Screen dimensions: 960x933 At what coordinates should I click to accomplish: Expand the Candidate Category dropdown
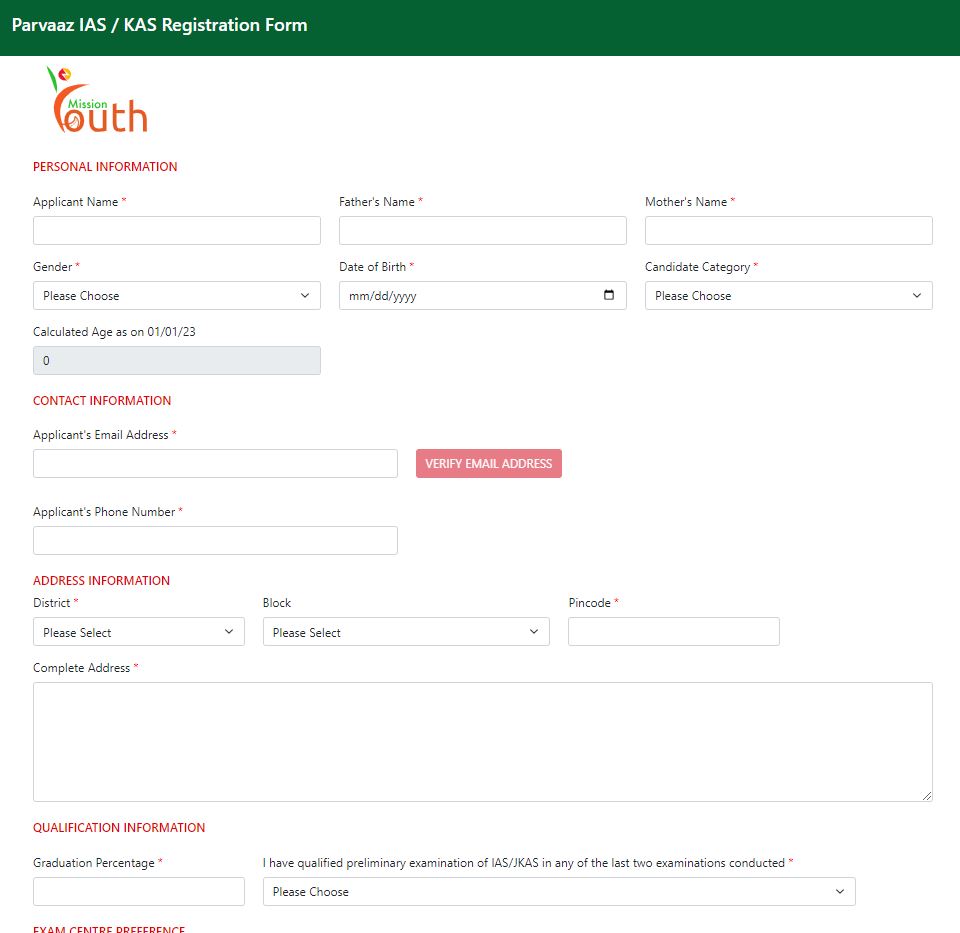click(788, 296)
